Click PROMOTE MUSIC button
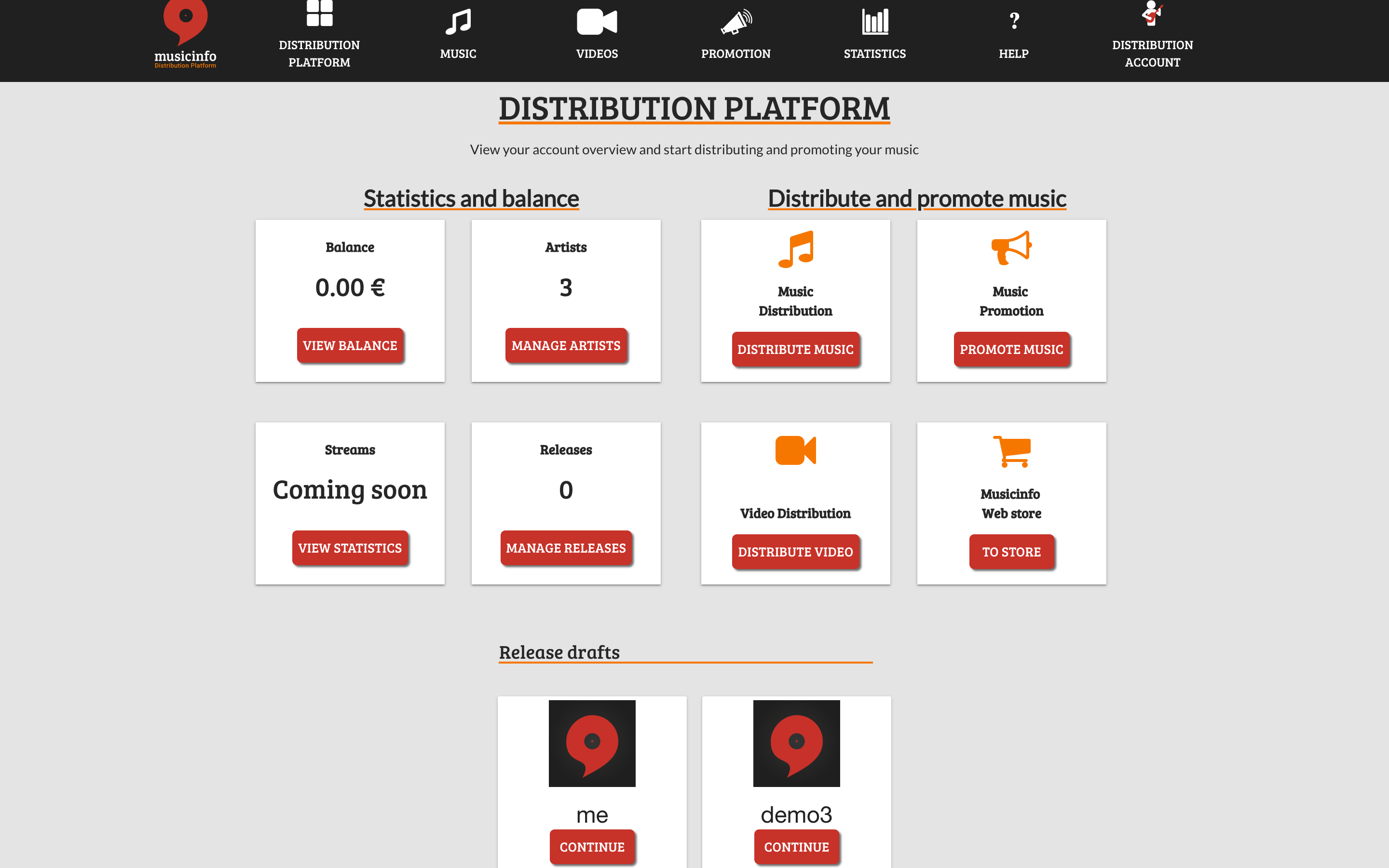 tap(1011, 349)
